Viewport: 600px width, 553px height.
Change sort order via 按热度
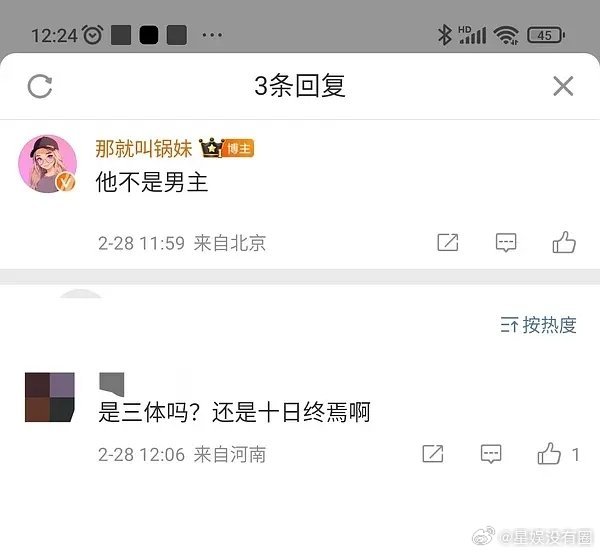click(538, 325)
